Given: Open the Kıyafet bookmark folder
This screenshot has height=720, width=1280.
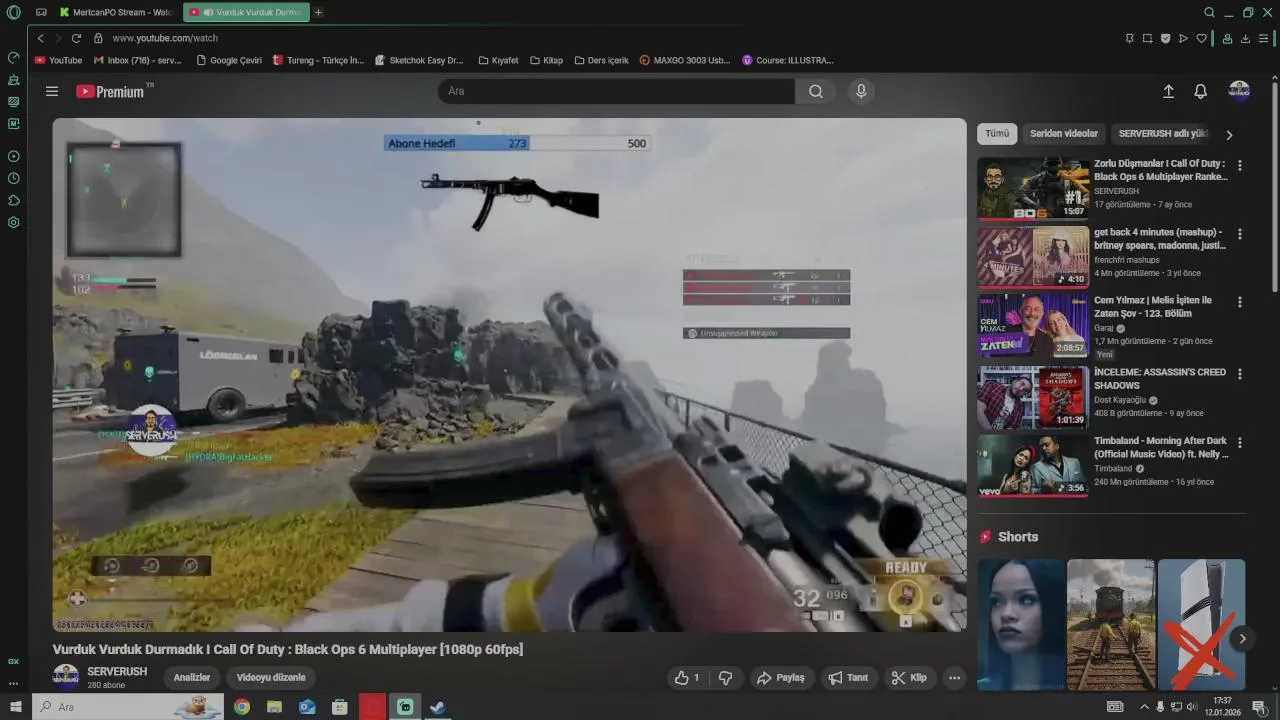Looking at the screenshot, I should click(498, 60).
